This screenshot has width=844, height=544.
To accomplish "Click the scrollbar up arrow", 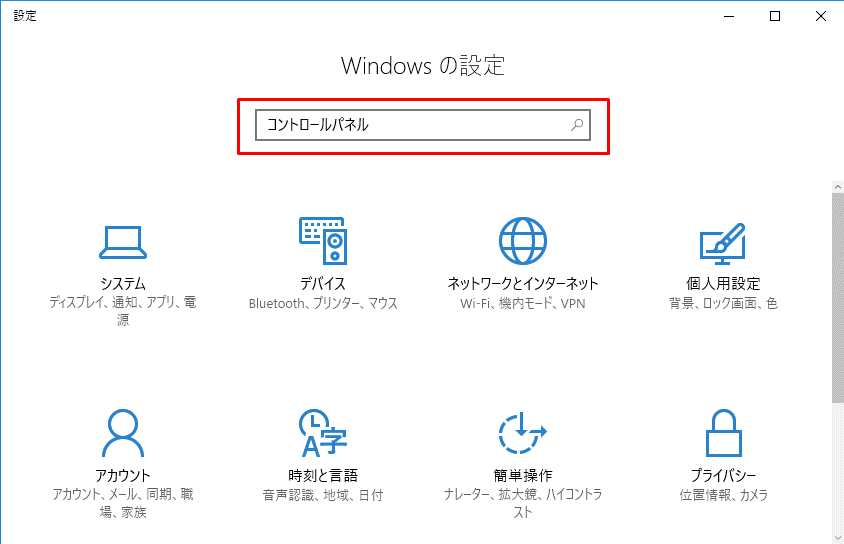I will (838, 187).
